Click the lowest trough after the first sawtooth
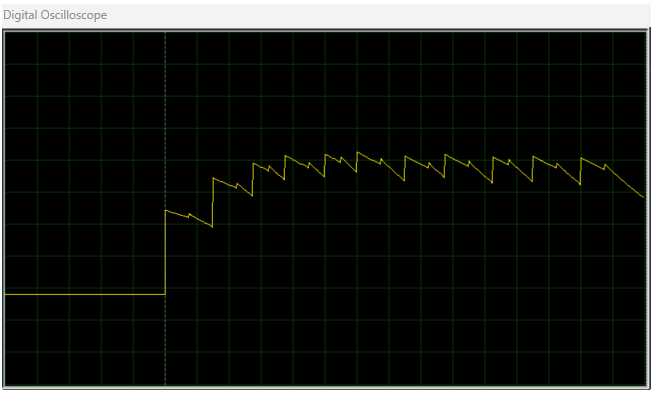Image resolution: width=654 pixels, height=393 pixels. tap(212, 227)
